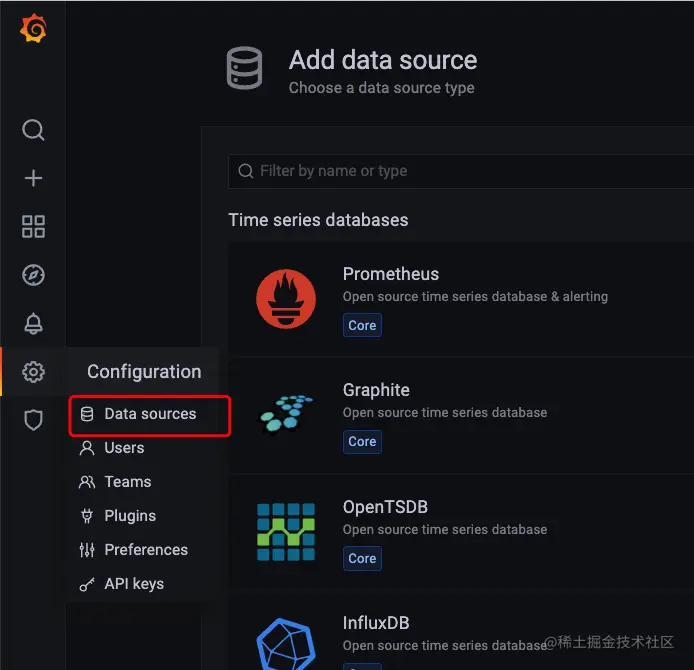Click the Core badge under Graphite
The height and width of the screenshot is (670, 694).
(362, 442)
